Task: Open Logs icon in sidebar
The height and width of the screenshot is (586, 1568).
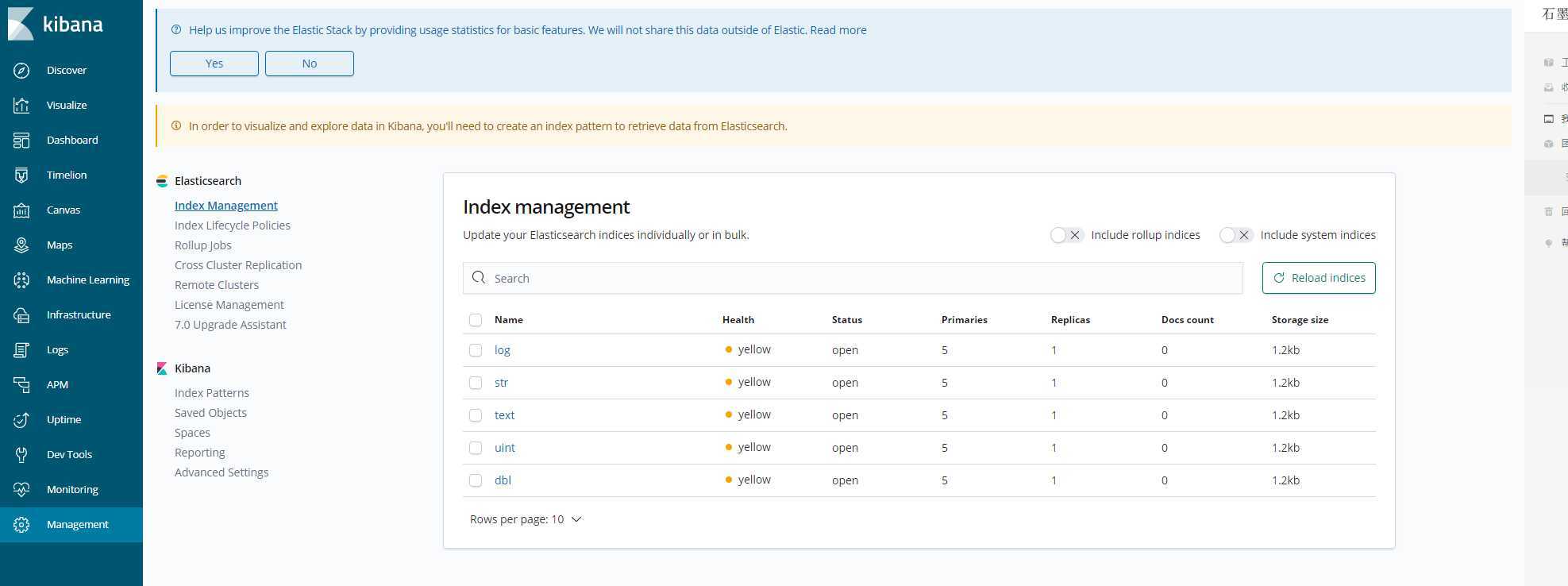Action: click(21, 350)
